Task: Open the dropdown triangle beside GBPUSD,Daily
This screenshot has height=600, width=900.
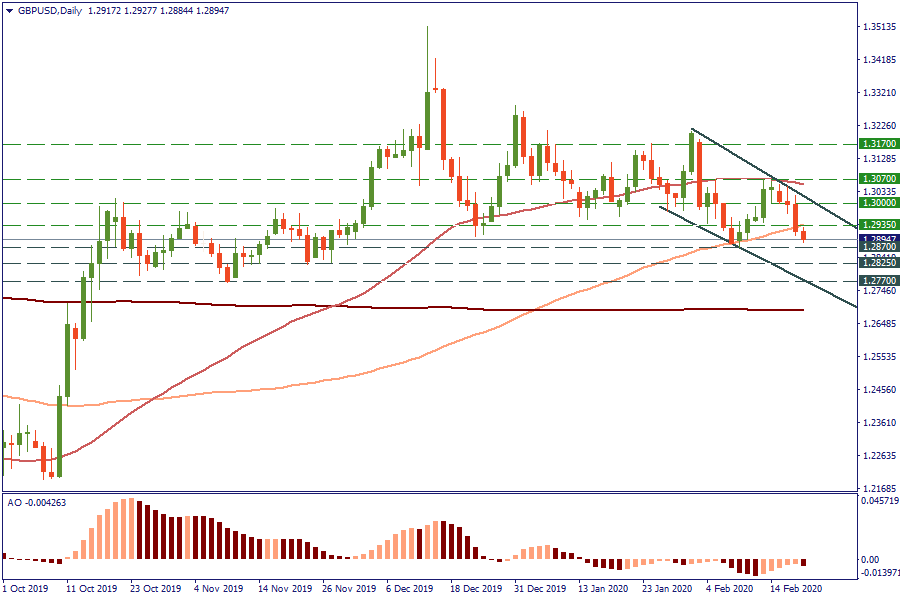Action: click(9, 11)
